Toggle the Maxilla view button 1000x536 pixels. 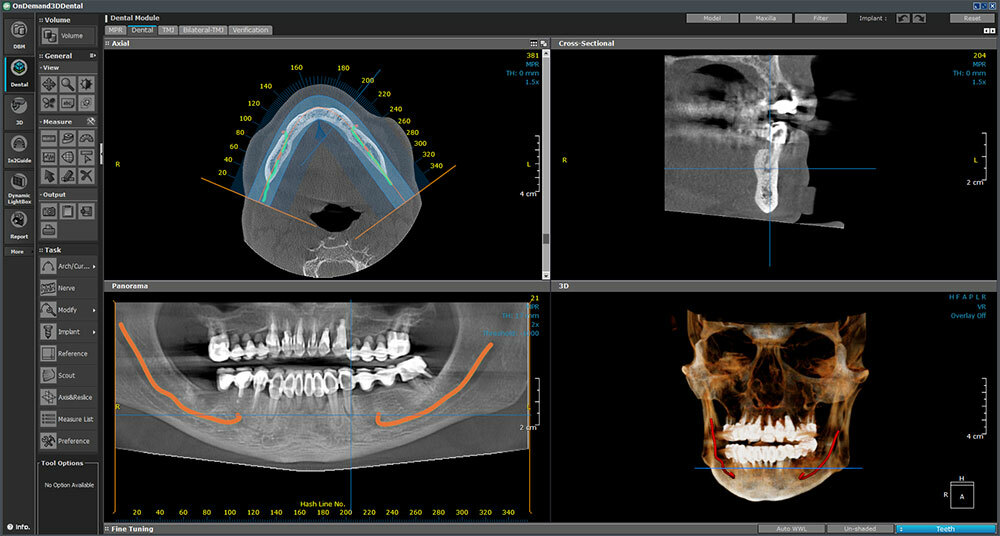coord(767,18)
